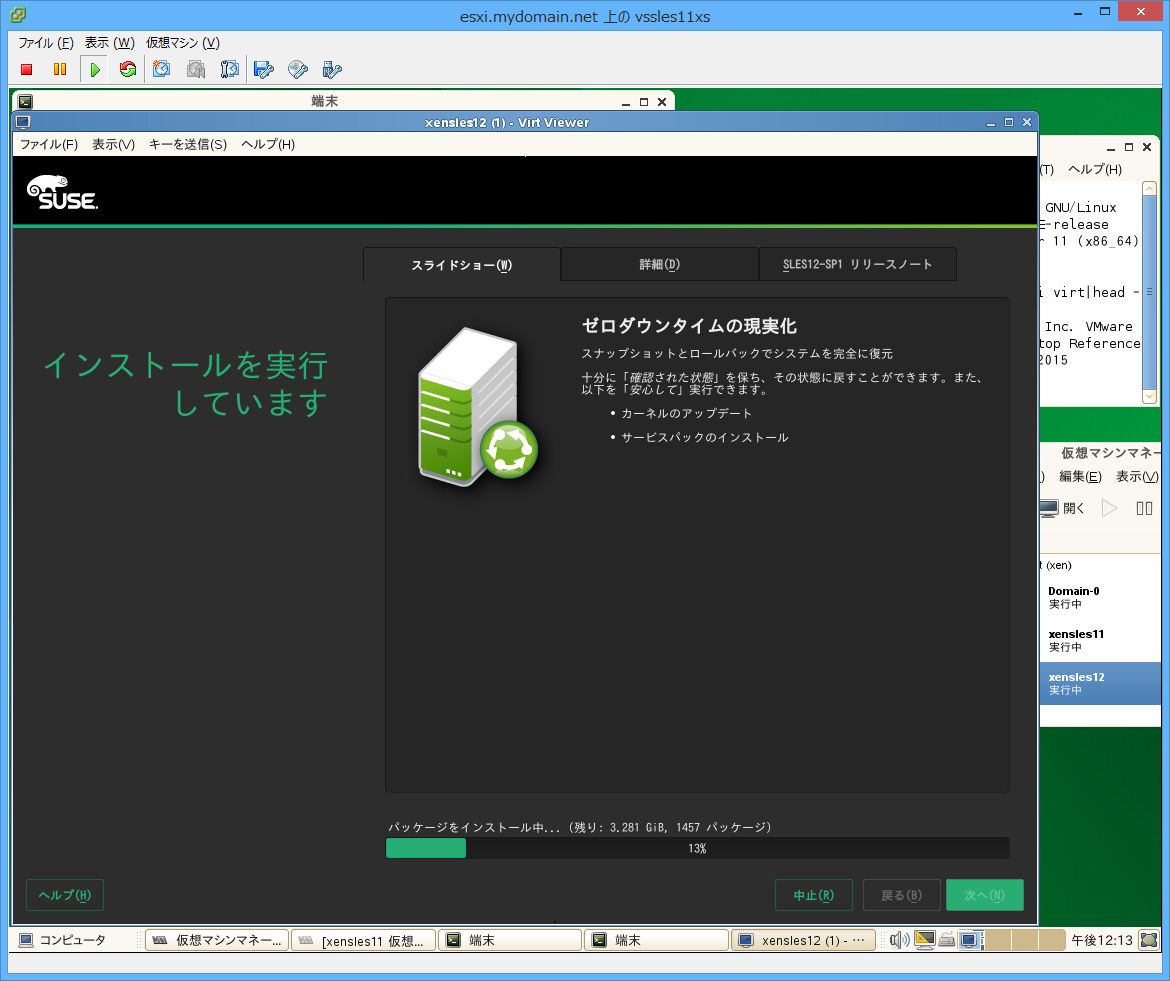This screenshot has width=1170, height=981.
Task: Open ヘルプ(H) menu in background terminal
Action: pos(1095,169)
